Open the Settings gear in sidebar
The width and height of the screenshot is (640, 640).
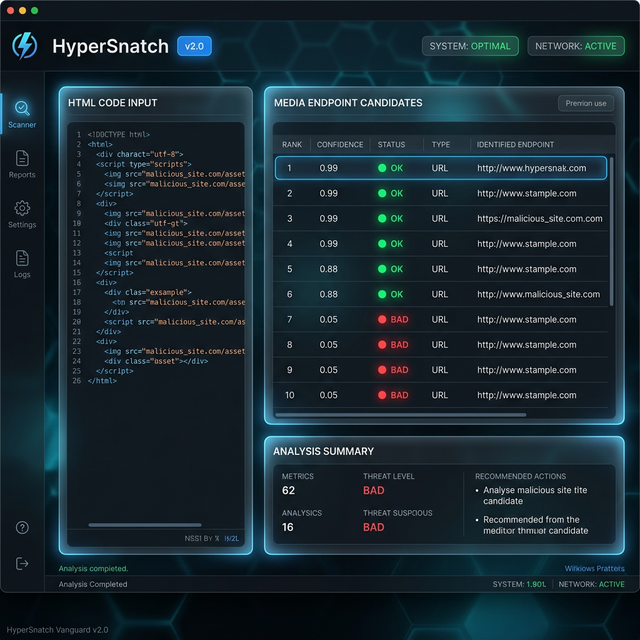coord(22,214)
